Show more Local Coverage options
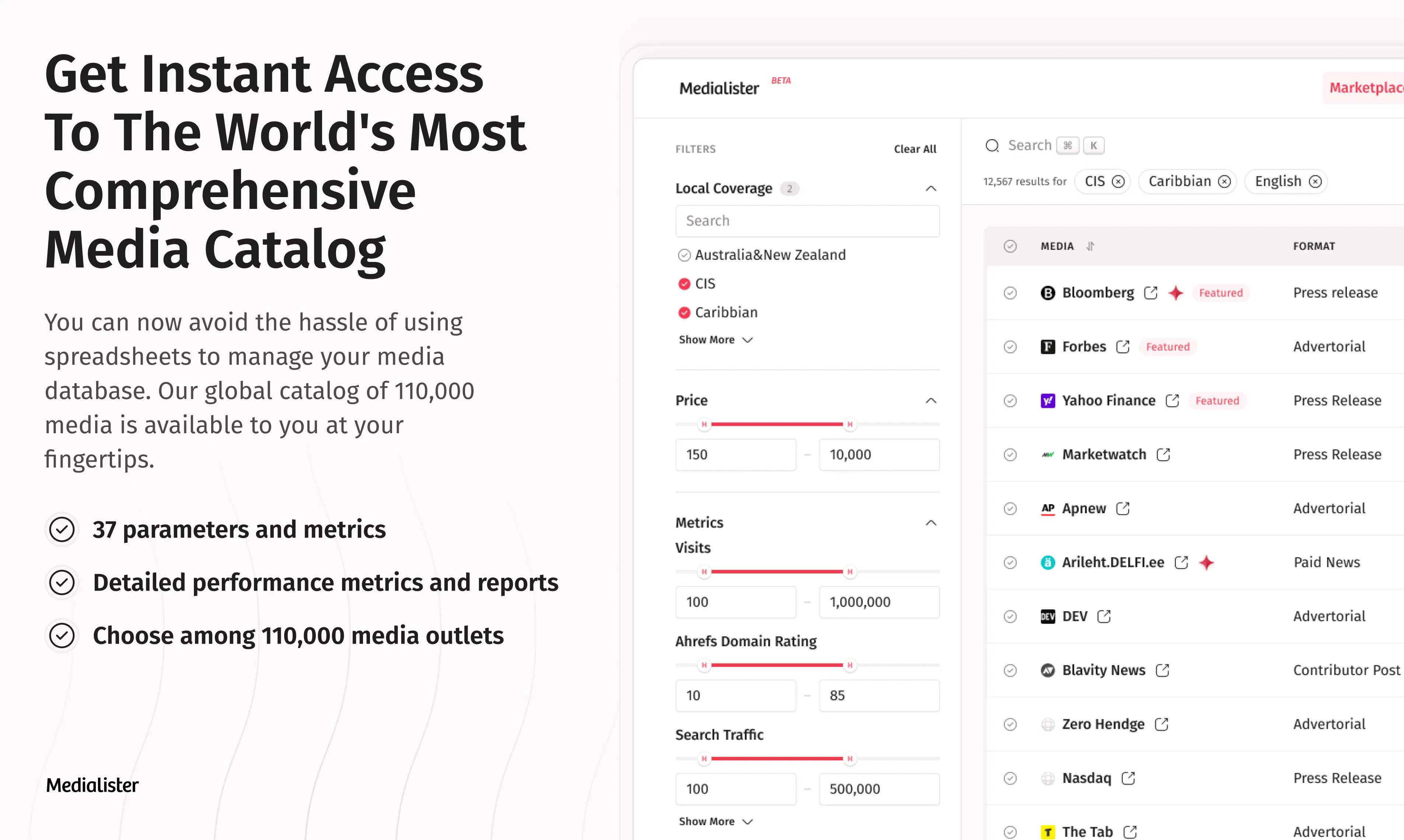This screenshot has height=840, width=1404. click(x=716, y=340)
